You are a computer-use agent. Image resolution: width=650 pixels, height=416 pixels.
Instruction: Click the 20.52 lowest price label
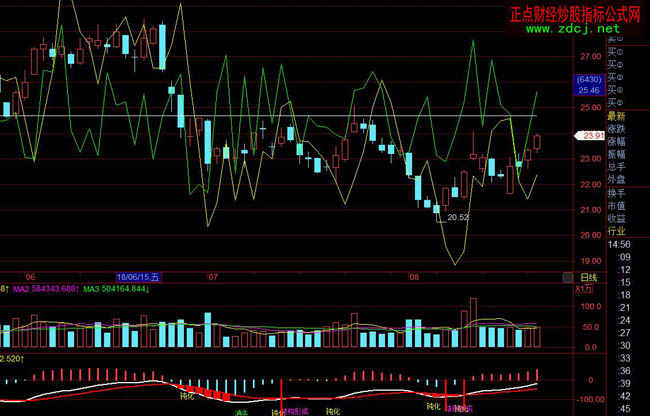458,217
